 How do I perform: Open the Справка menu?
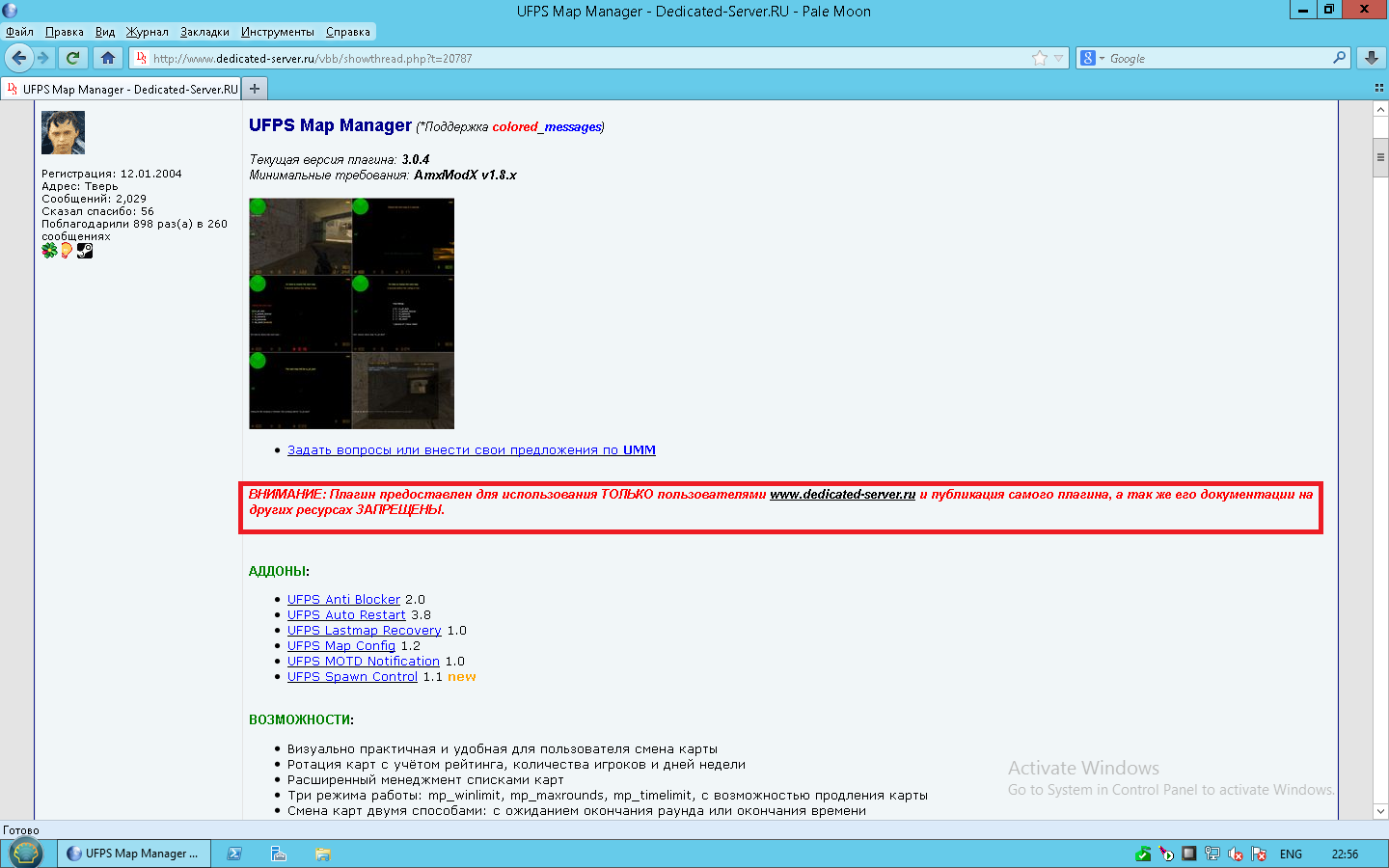(348, 32)
